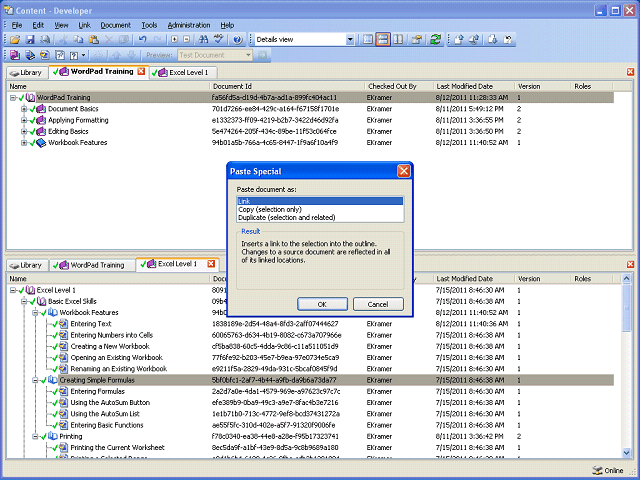640x480 pixels.
Task: Click the green Refresh arrows icon
Action: tap(436, 40)
